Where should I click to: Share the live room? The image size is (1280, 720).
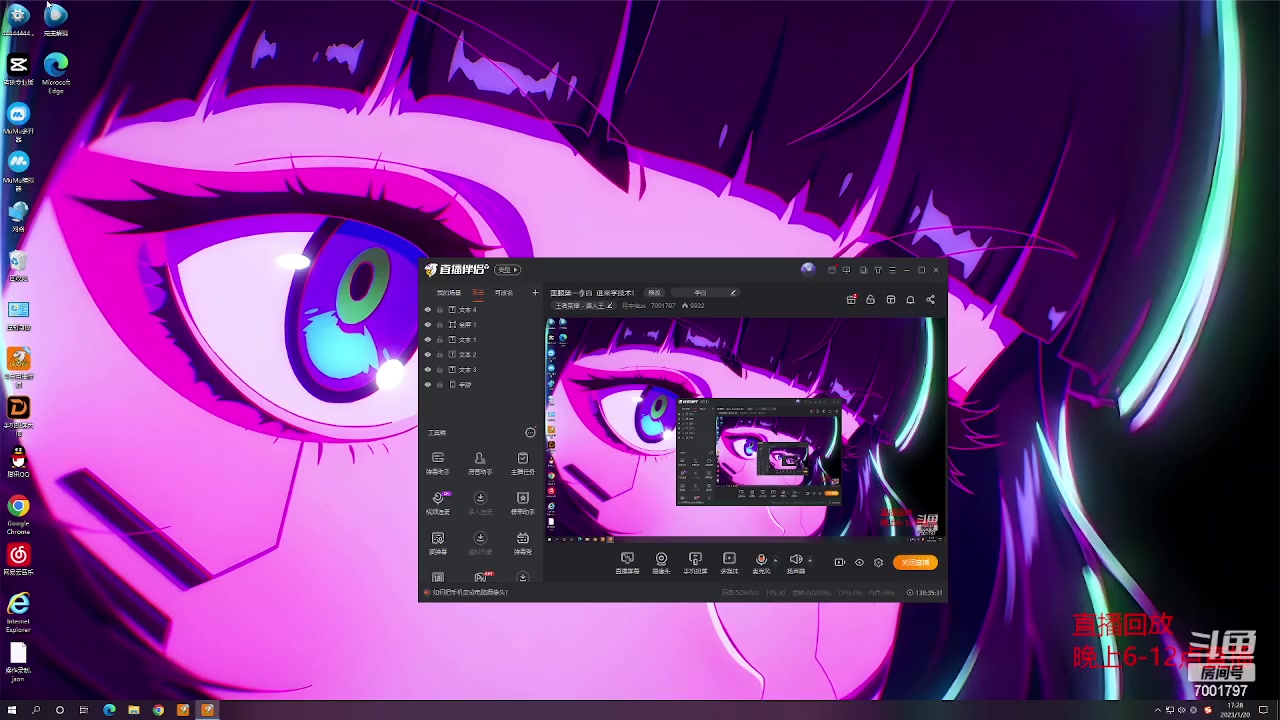[x=930, y=299]
